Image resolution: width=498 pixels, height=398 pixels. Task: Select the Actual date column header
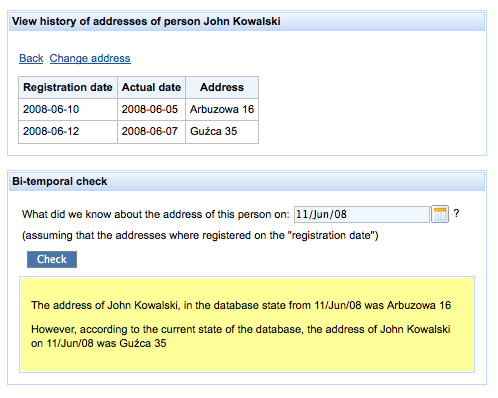point(151,87)
